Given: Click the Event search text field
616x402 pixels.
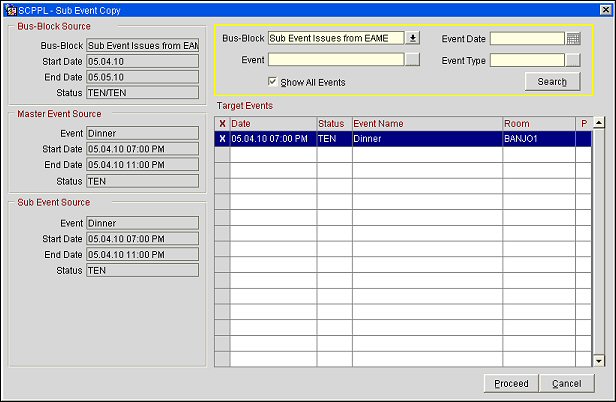Looking at the screenshot, I should pyautogui.click(x=335, y=60).
